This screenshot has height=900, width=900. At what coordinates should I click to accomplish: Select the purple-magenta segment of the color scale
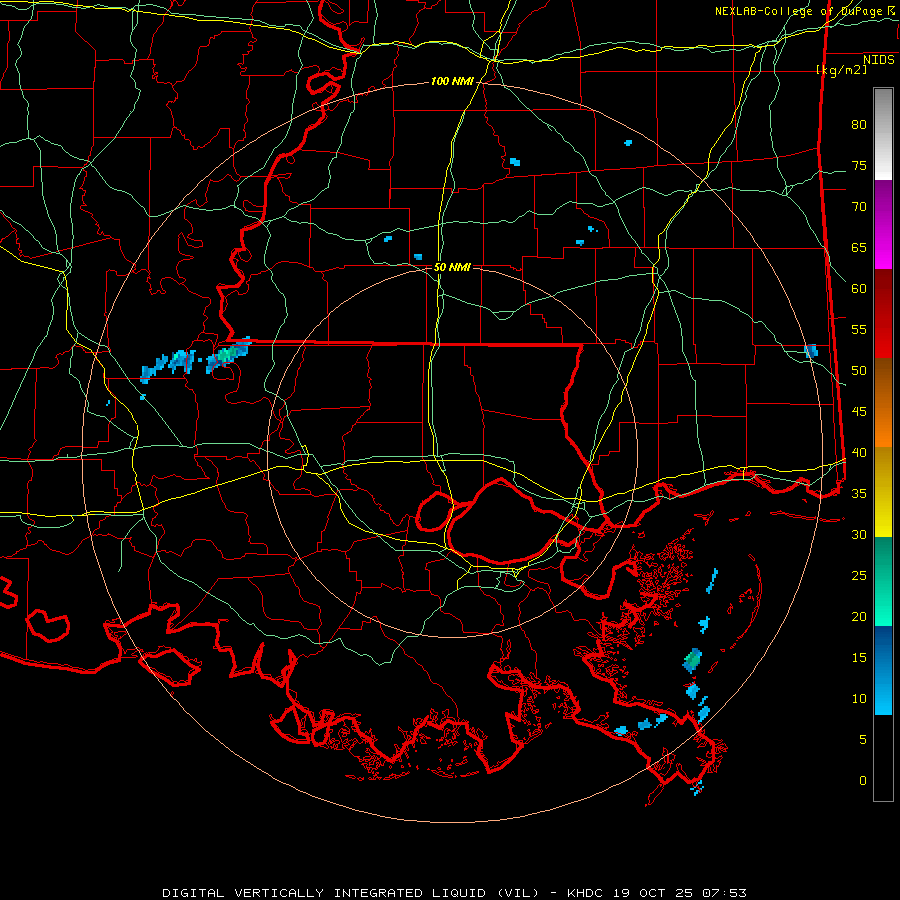[883, 225]
